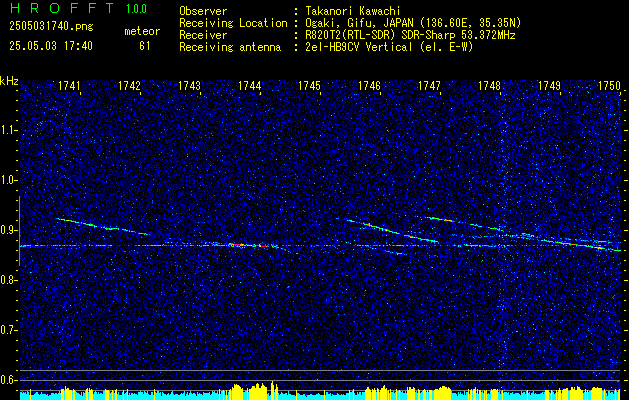This screenshot has height=400, width=629.
Task: Click the meteor label
Action: click(x=142, y=31)
